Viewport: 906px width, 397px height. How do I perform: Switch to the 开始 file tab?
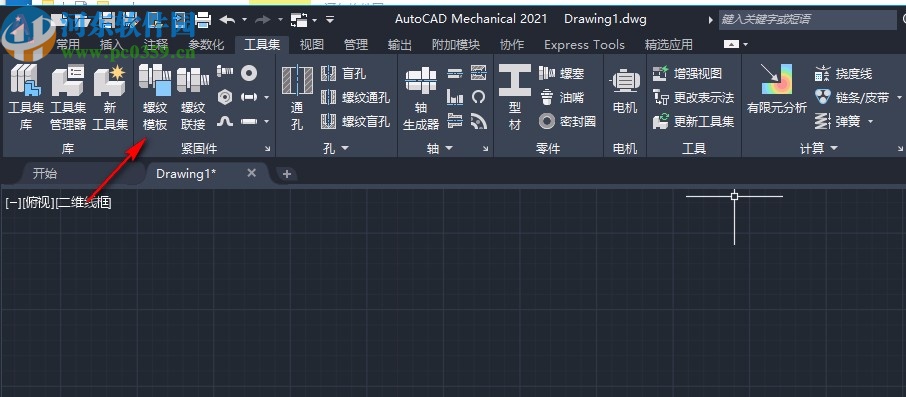[44, 173]
